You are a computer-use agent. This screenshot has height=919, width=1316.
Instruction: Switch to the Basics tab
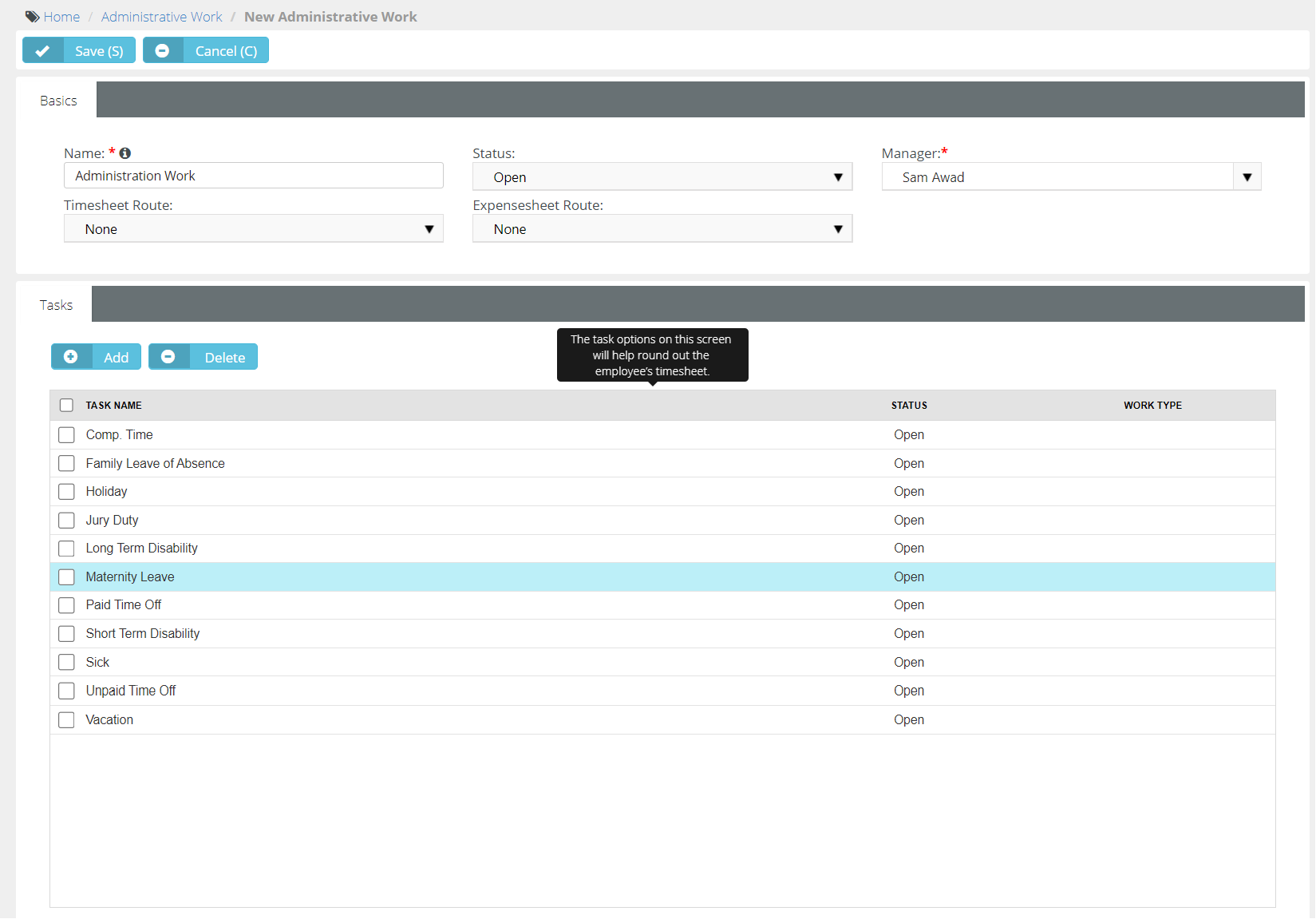coord(58,101)
